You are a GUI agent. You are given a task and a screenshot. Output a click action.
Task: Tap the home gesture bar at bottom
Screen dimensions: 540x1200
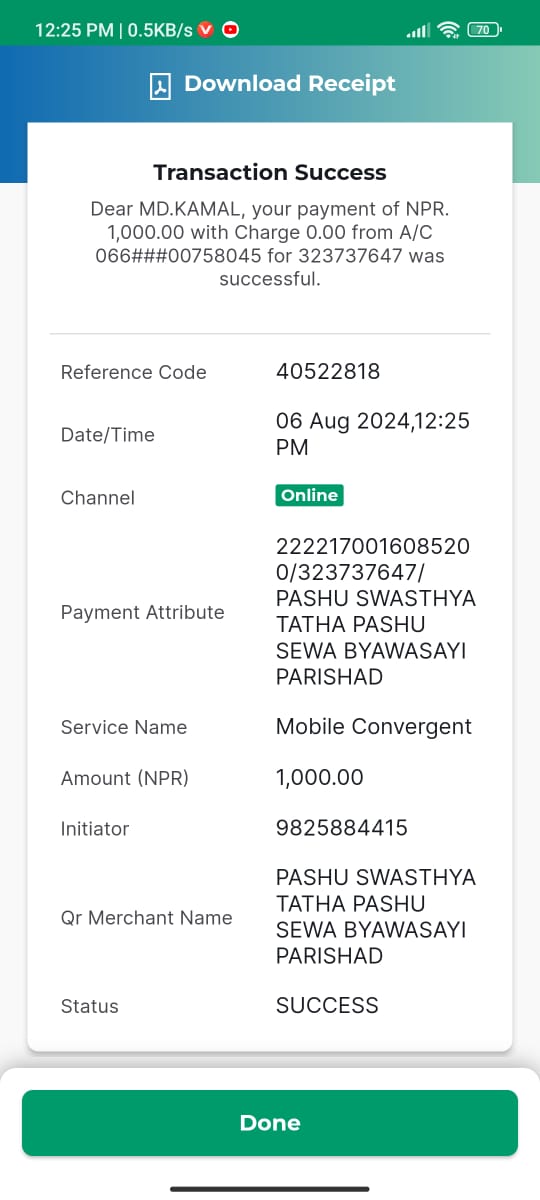coord(270,1188)
